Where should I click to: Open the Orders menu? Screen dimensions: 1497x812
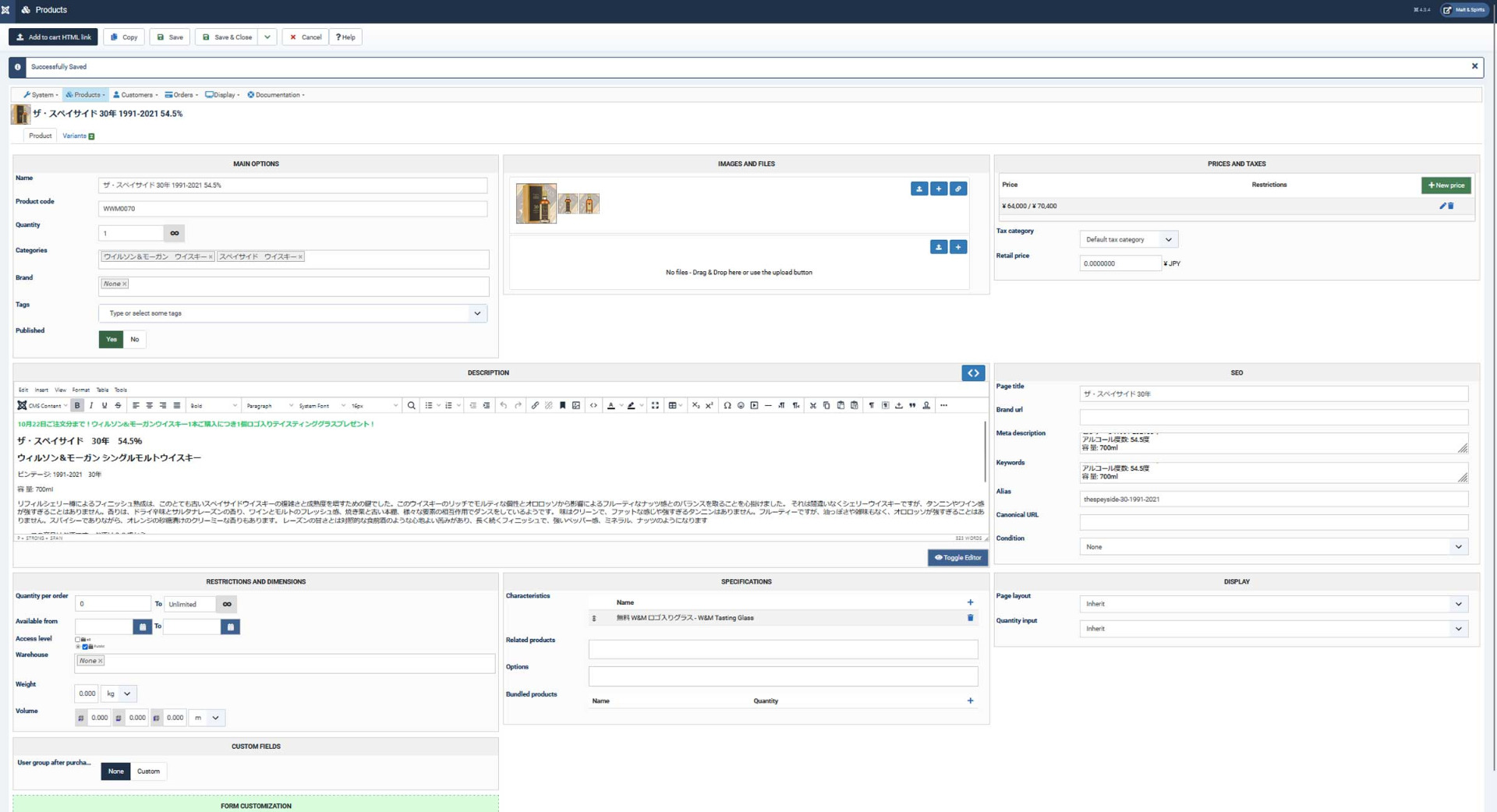[x=182, y=95]
